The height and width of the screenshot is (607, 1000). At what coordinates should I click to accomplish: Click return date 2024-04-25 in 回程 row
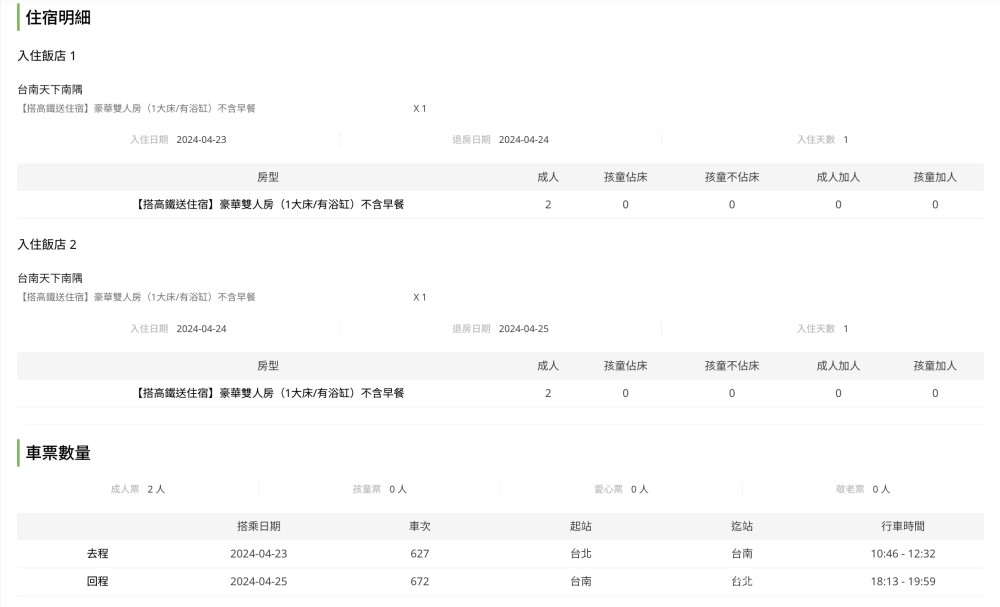click(258, 581)
